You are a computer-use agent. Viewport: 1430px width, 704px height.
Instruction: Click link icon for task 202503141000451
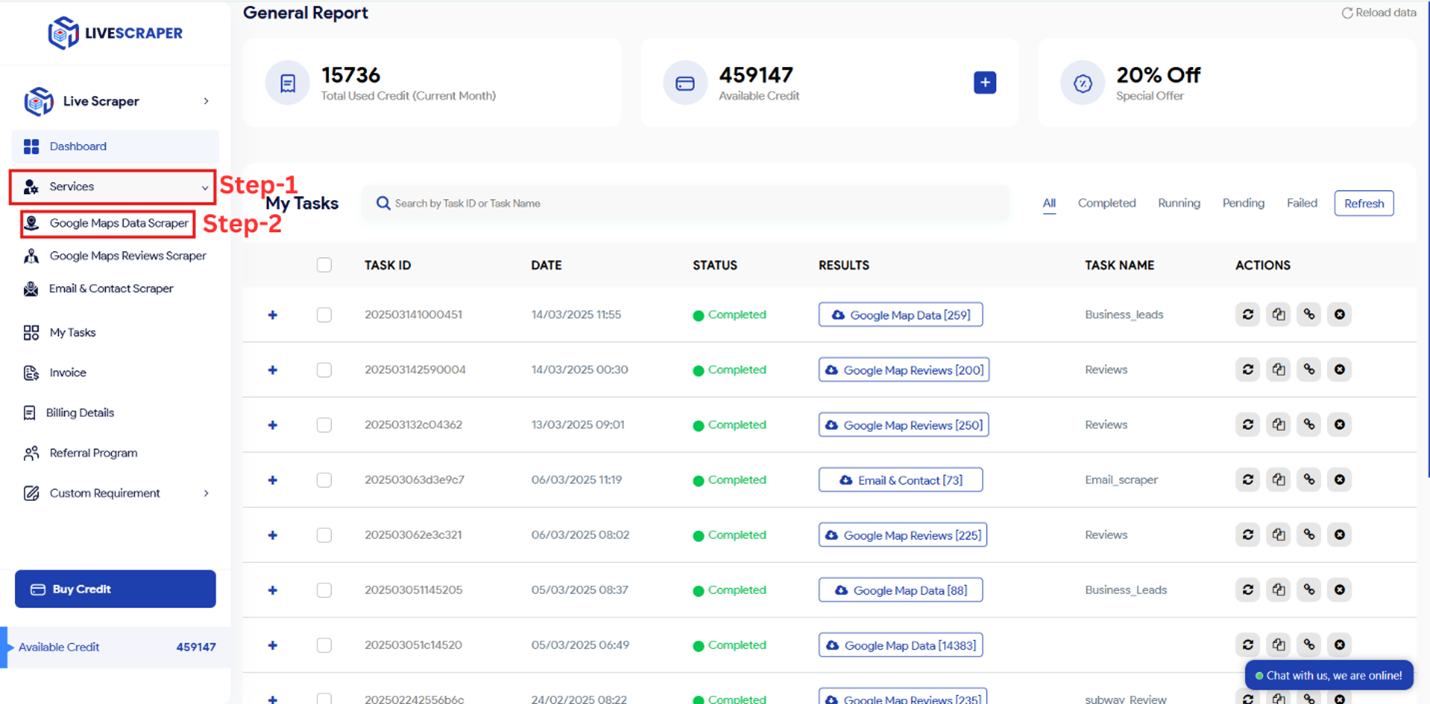click(1309, 314)
